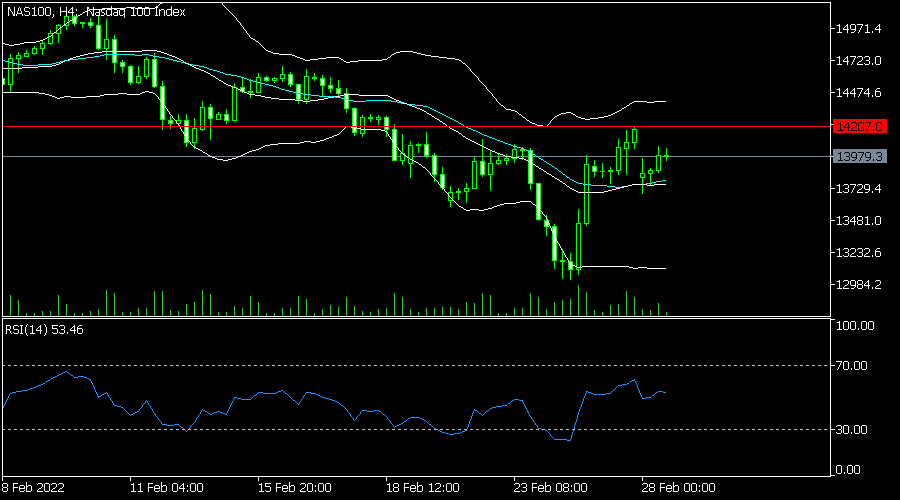The image size is (900, 500).
Task: Click the 13729.4 price axis value
Action: [858, 188]
